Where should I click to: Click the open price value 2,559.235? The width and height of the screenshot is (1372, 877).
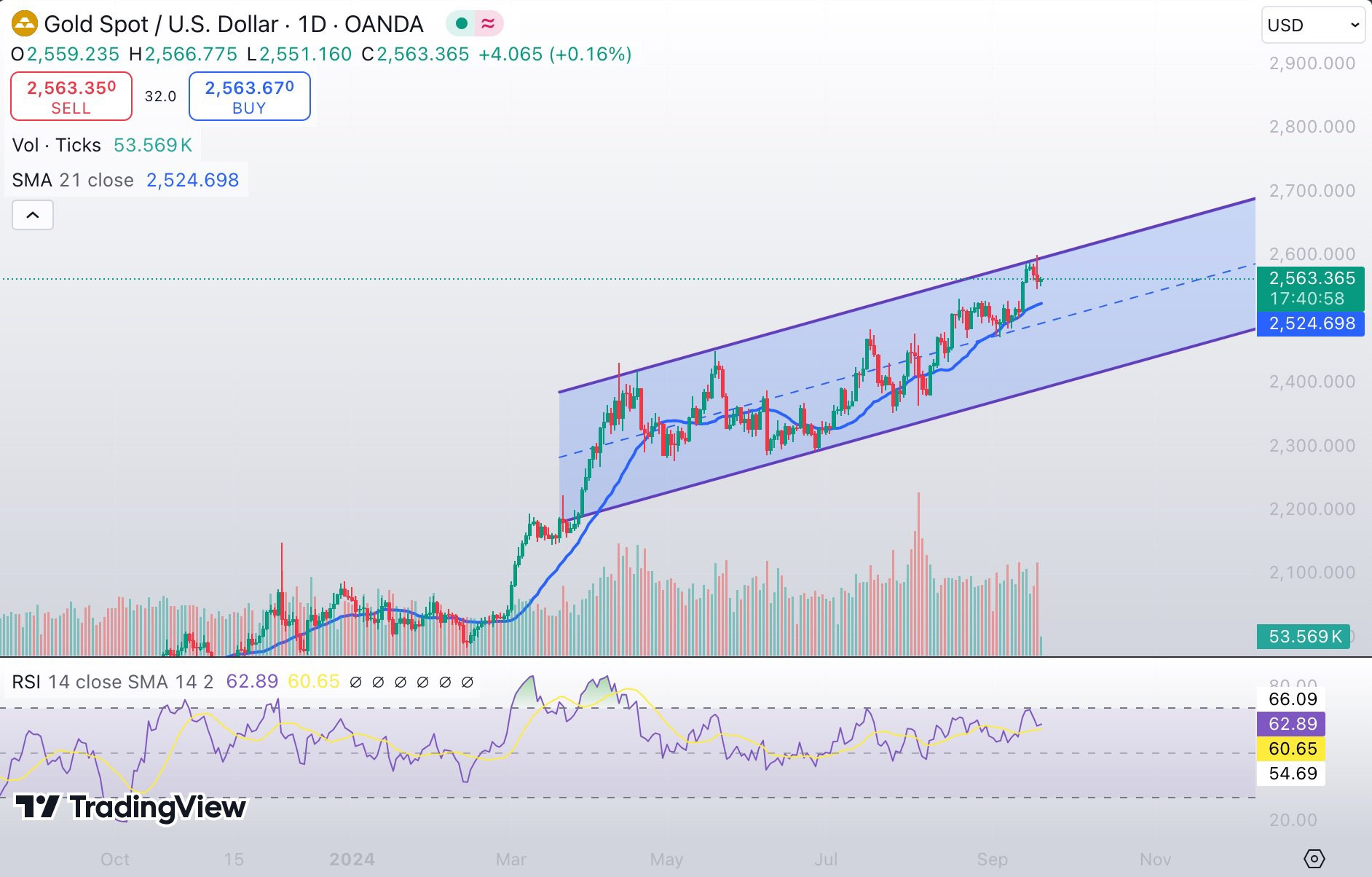[x=73, y=55]
